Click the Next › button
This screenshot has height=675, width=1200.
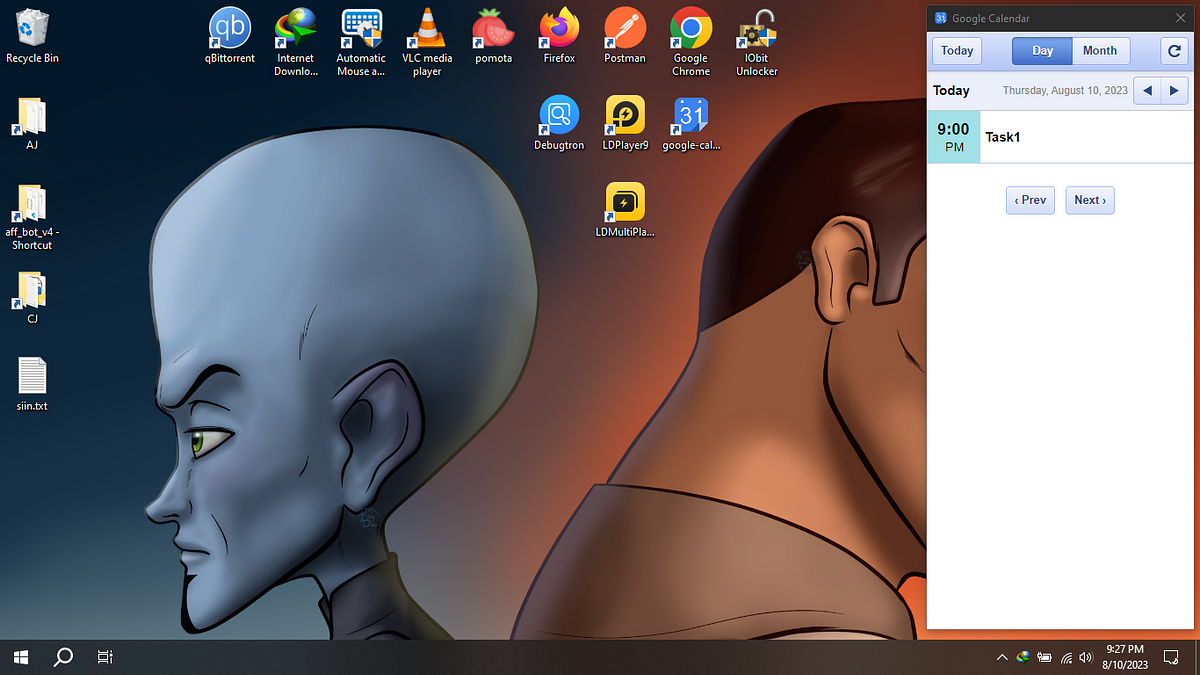(x=1090, y=200)
